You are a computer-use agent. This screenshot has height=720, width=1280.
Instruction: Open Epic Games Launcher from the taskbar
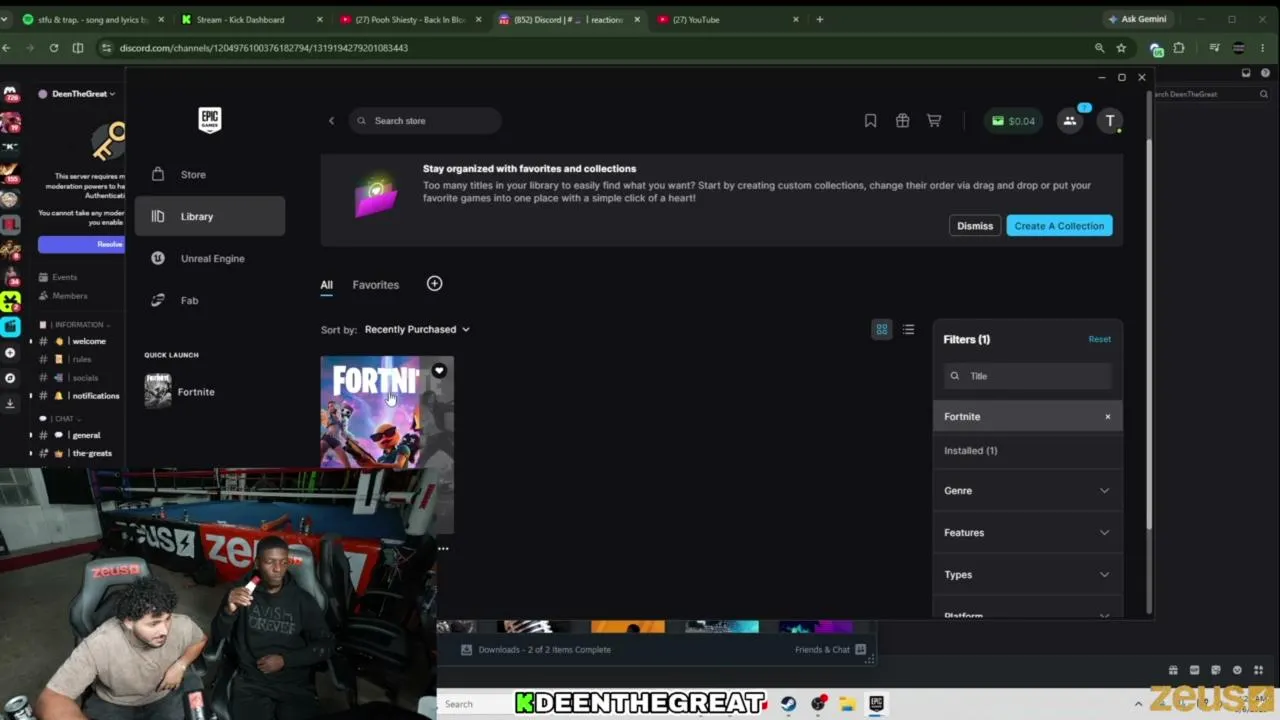tap(876, 704)
